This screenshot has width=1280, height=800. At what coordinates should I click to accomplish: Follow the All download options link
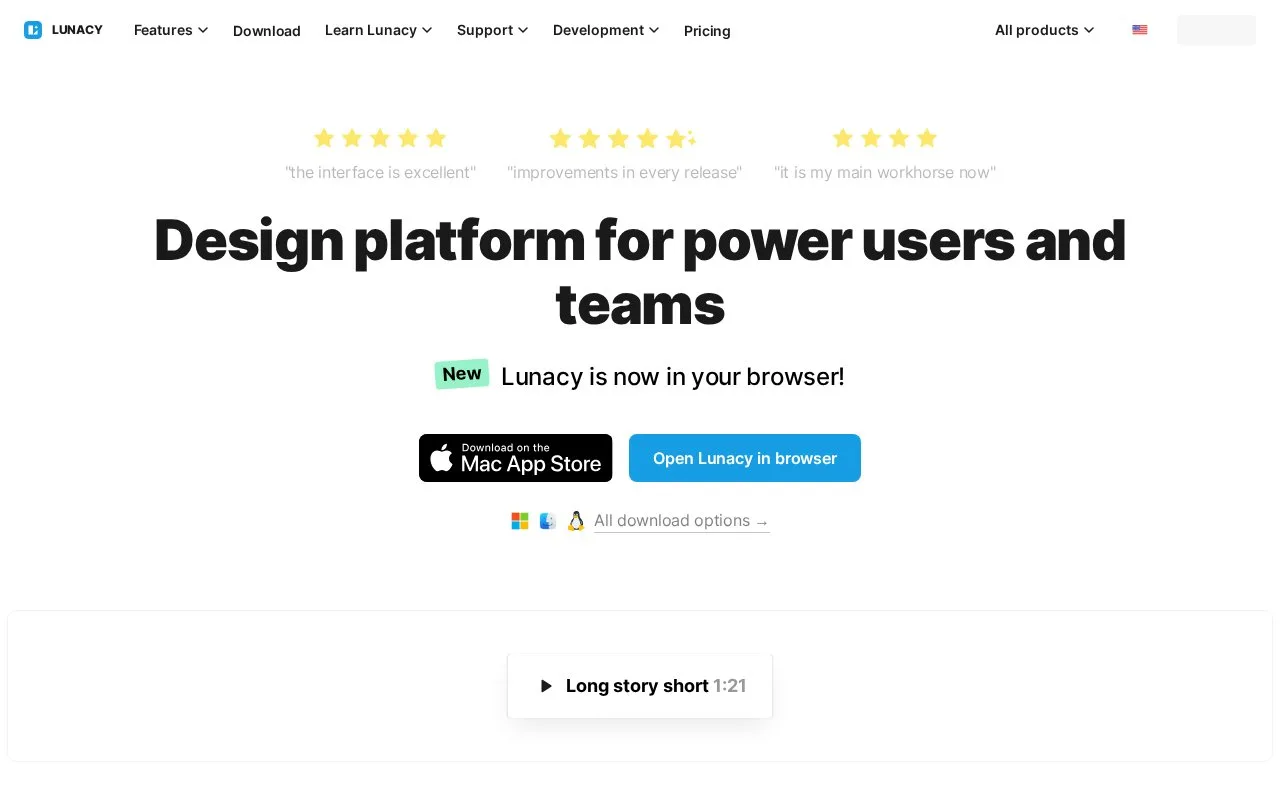[682, 521]
